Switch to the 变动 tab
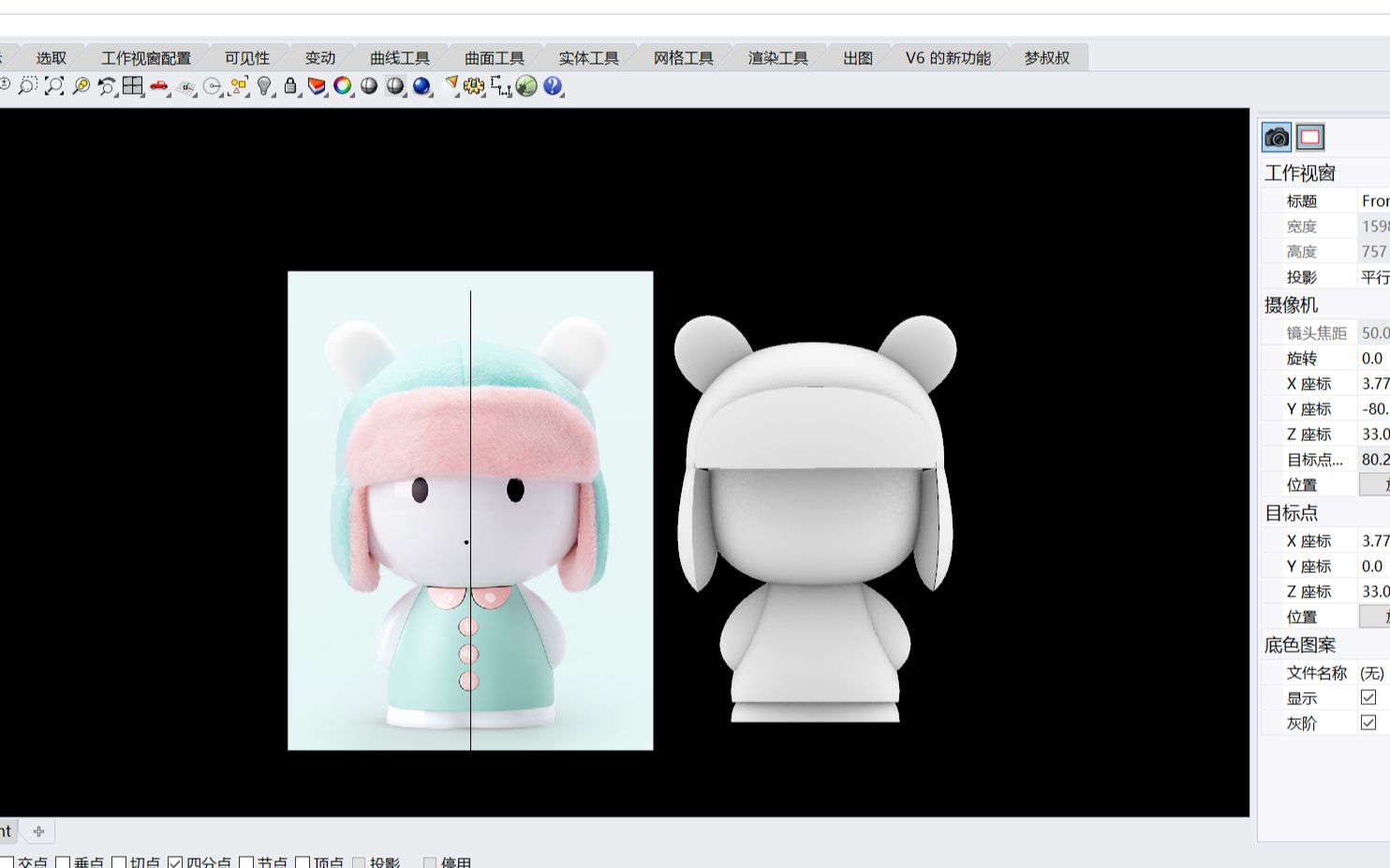This screenshot has height=868, width=1390. (x=319, y=58)
